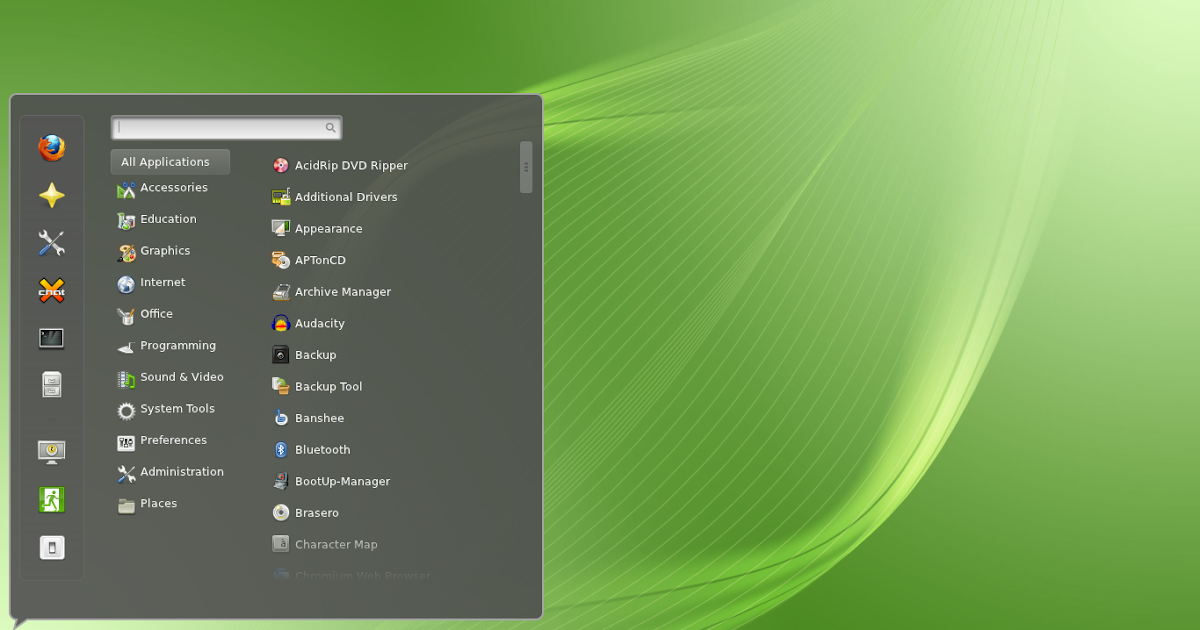The height and width of the screenshot is (630, 1200).
Task: Open the wrench-and-screwdriver icon in favorites sidebar
Action: [x=52, y=243]
